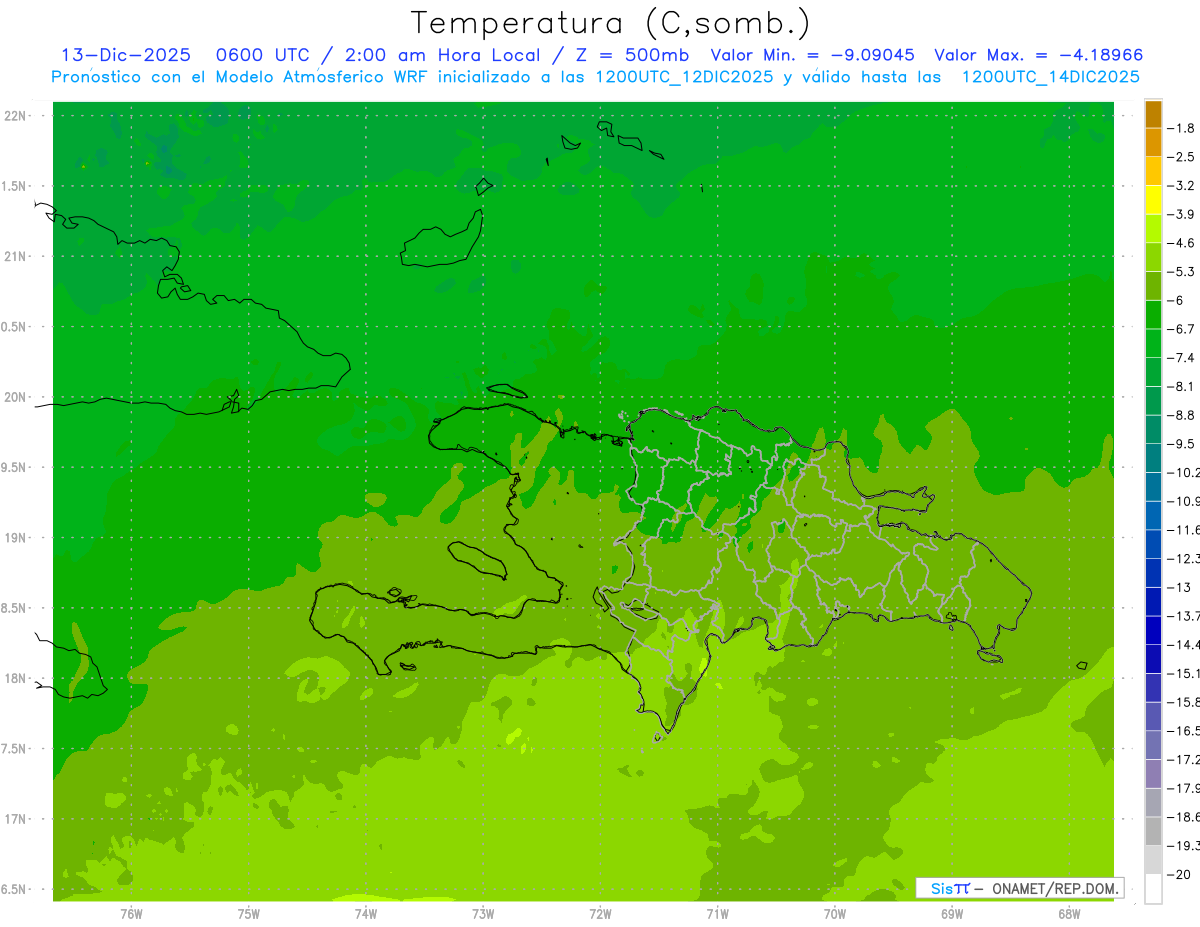Click the '1200UTC_12DIC2025' initialization time

(681, 77)
